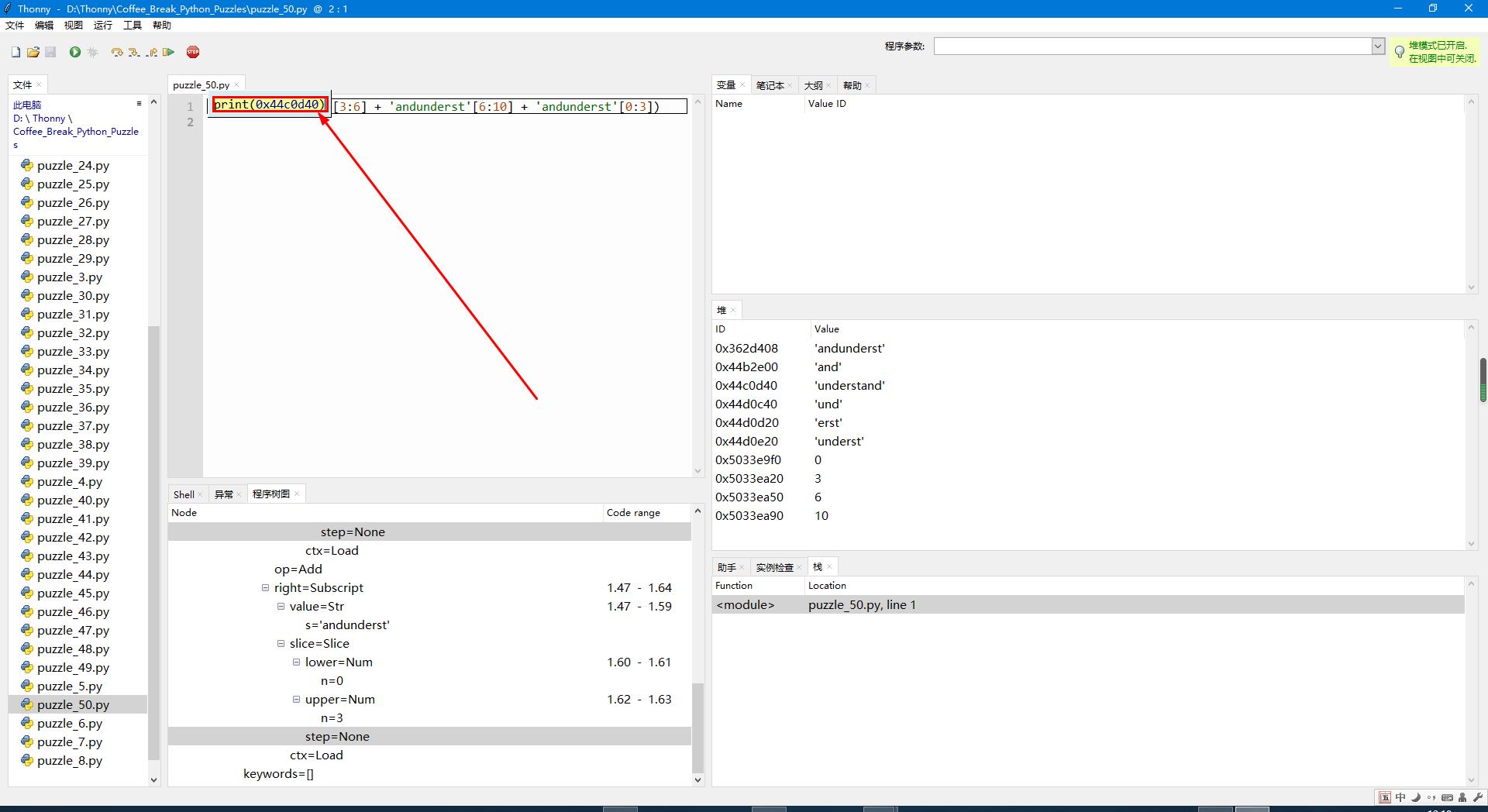Open the 运行 menu

[103, 26]
